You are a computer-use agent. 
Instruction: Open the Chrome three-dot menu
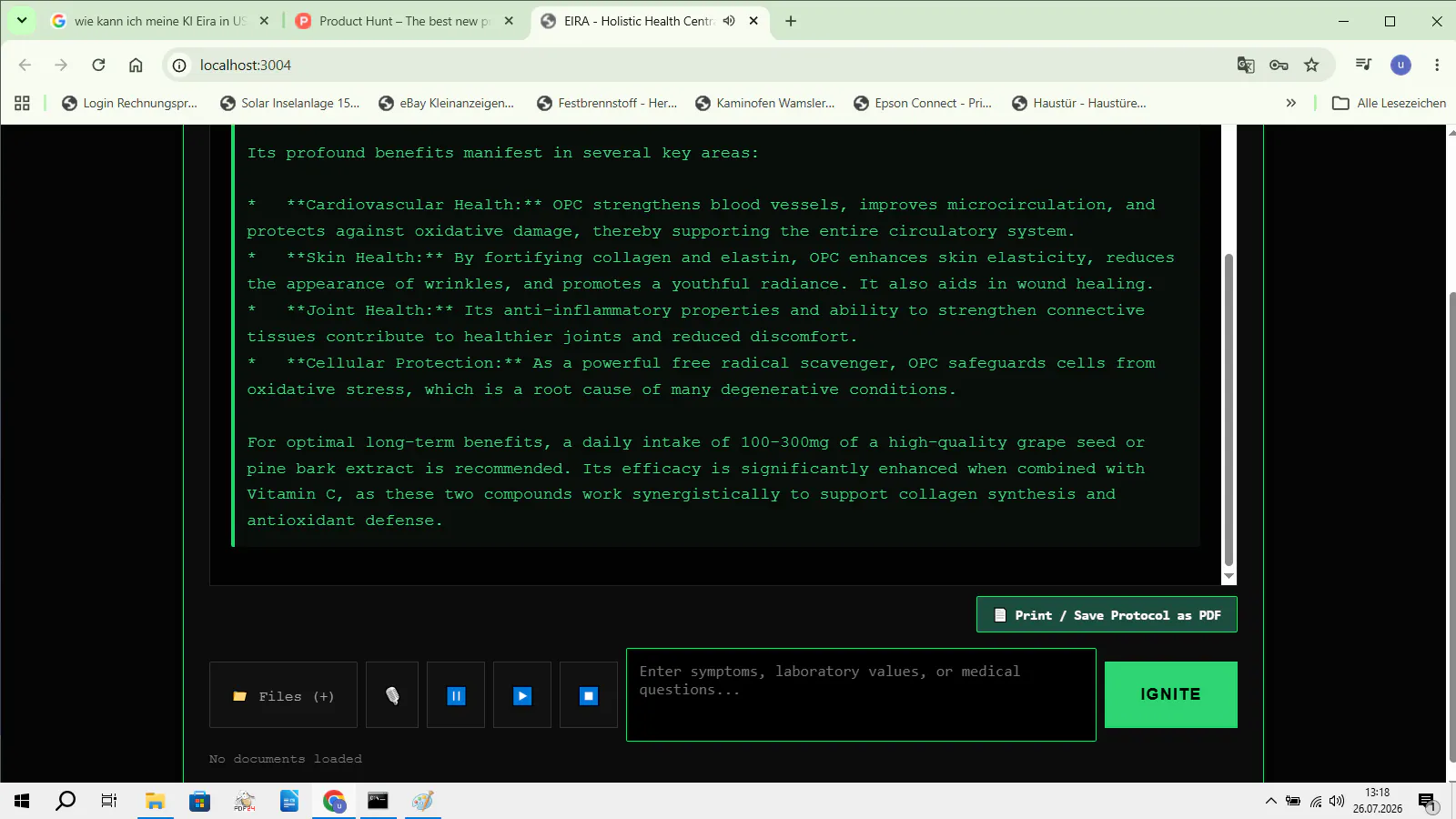point(1437,65)
